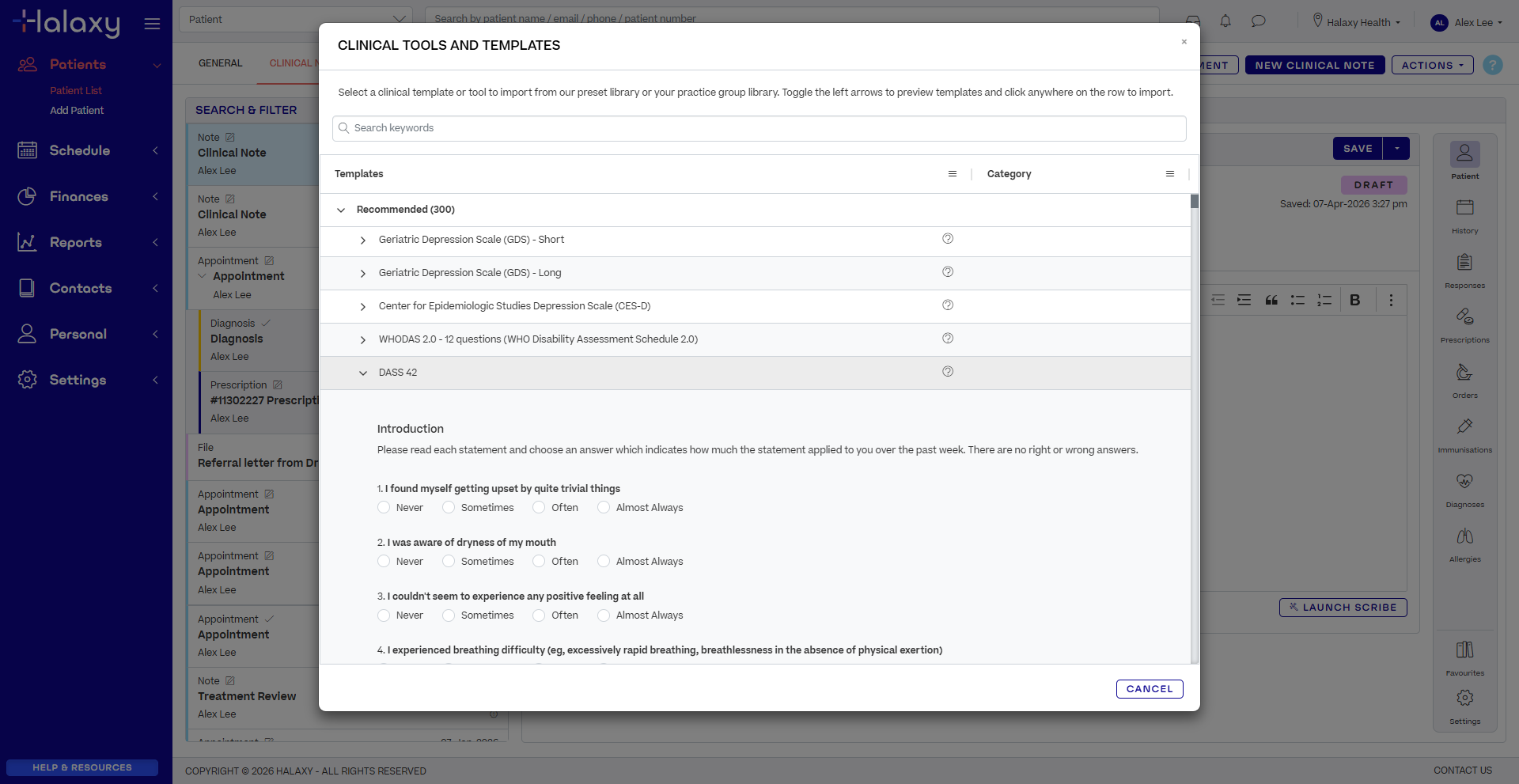1519x784 pixels.
Task: Click Help & Resources button
Action: pyautogui.click(x=82, y=767)
